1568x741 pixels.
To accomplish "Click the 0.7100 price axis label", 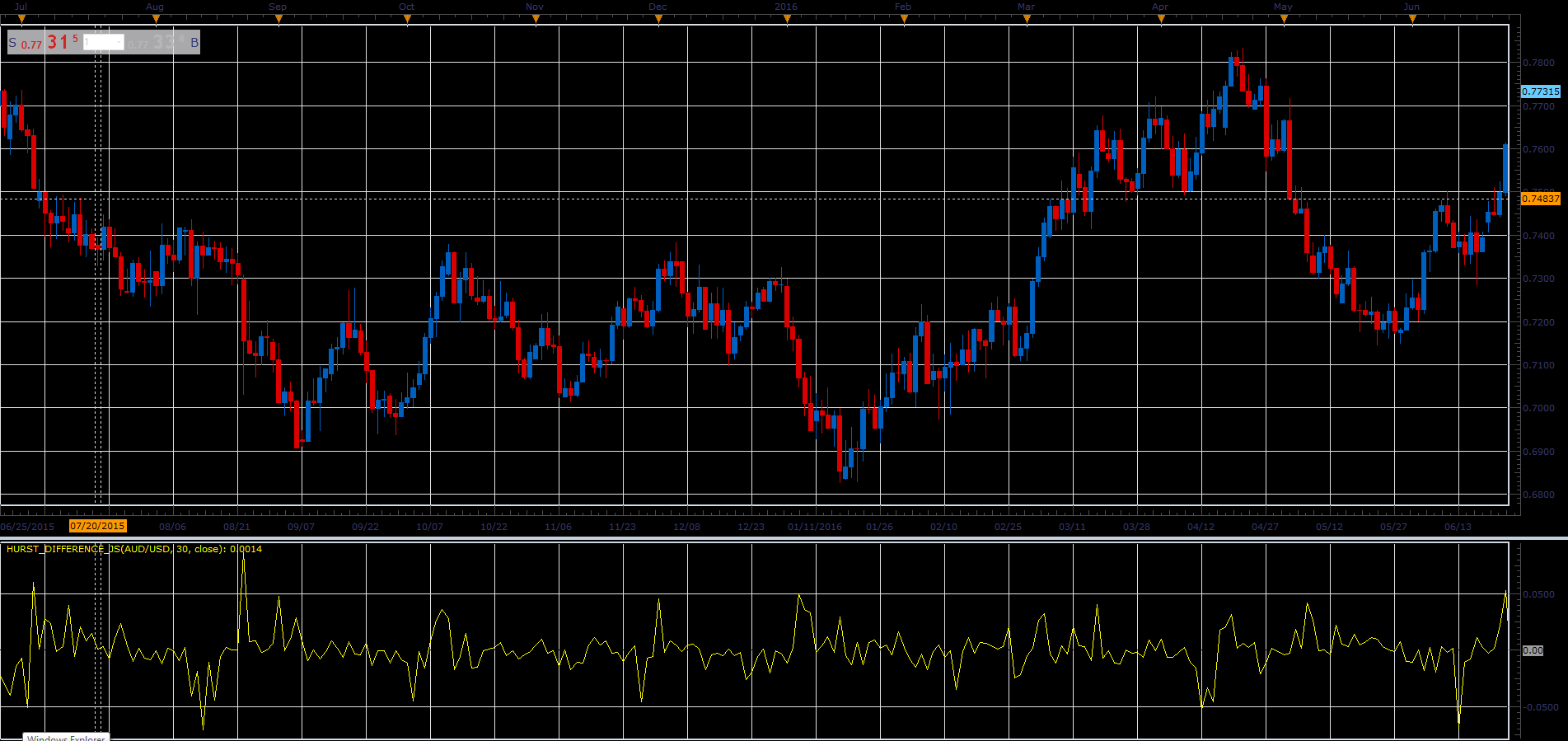I will pyautogui.click(x=1538, y=365).
